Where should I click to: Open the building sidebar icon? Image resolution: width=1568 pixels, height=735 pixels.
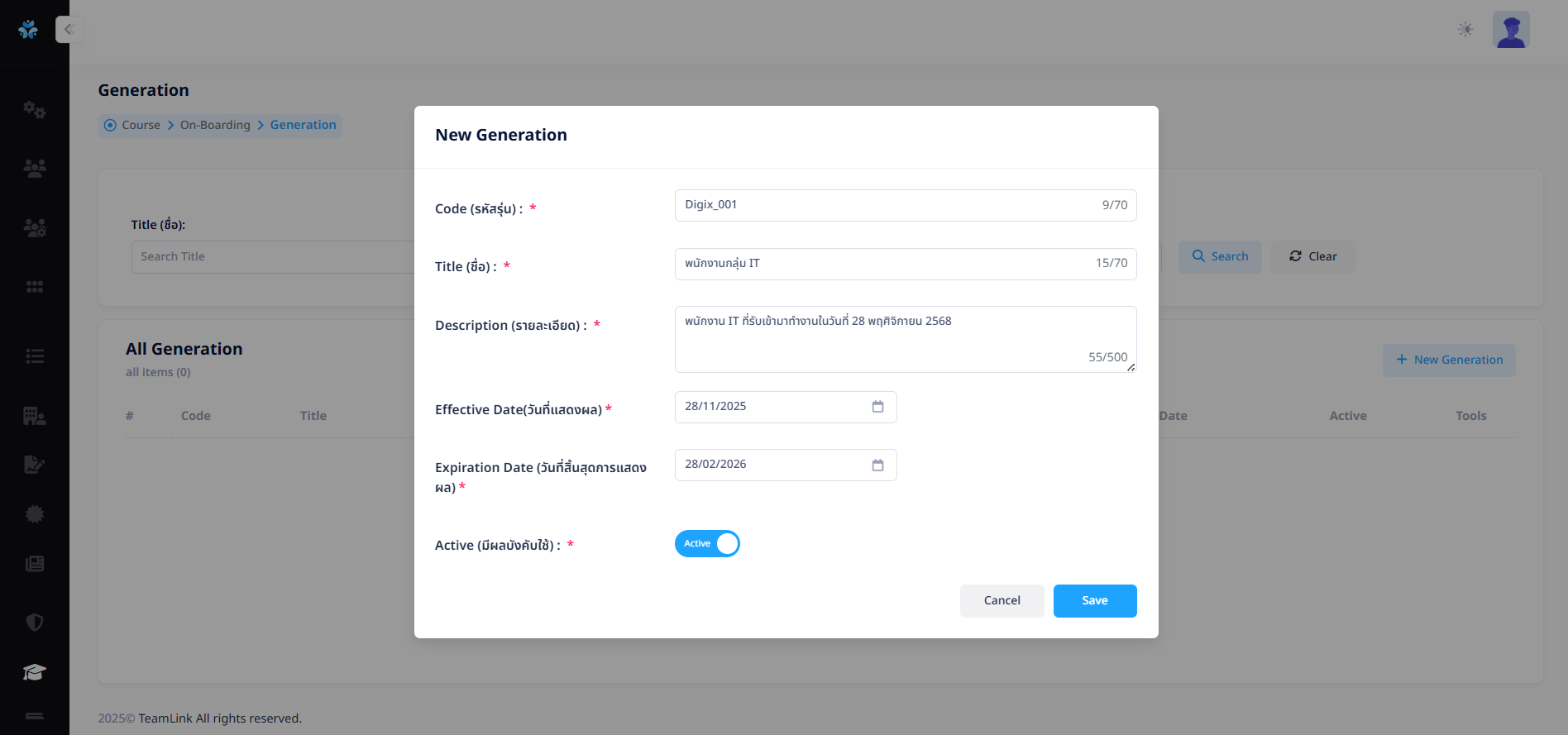(34, 416)
